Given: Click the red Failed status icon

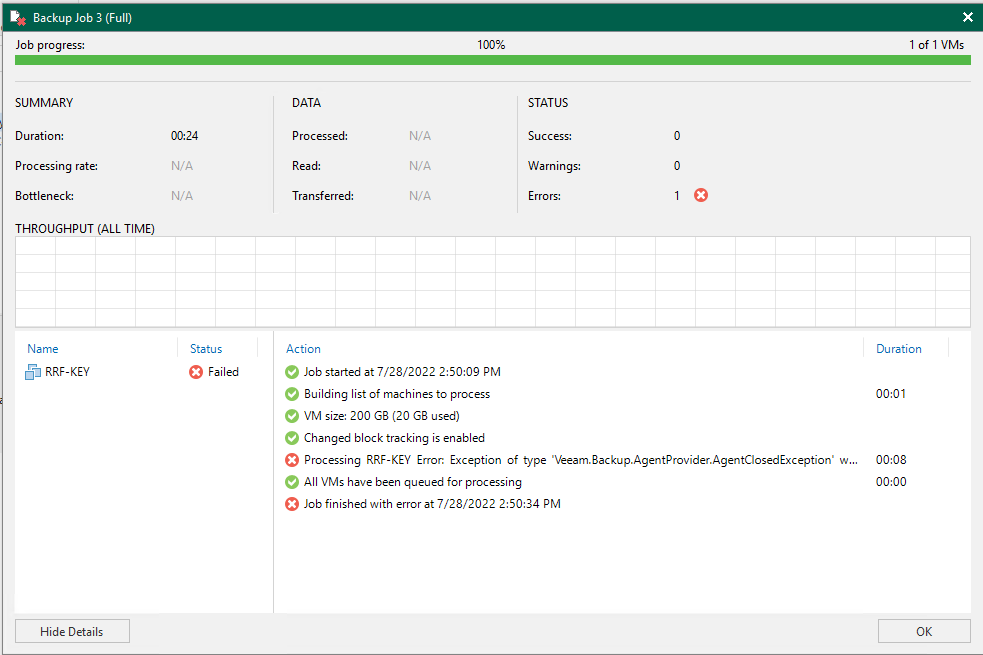Looking at the screenshot, I should pos(196,372).
